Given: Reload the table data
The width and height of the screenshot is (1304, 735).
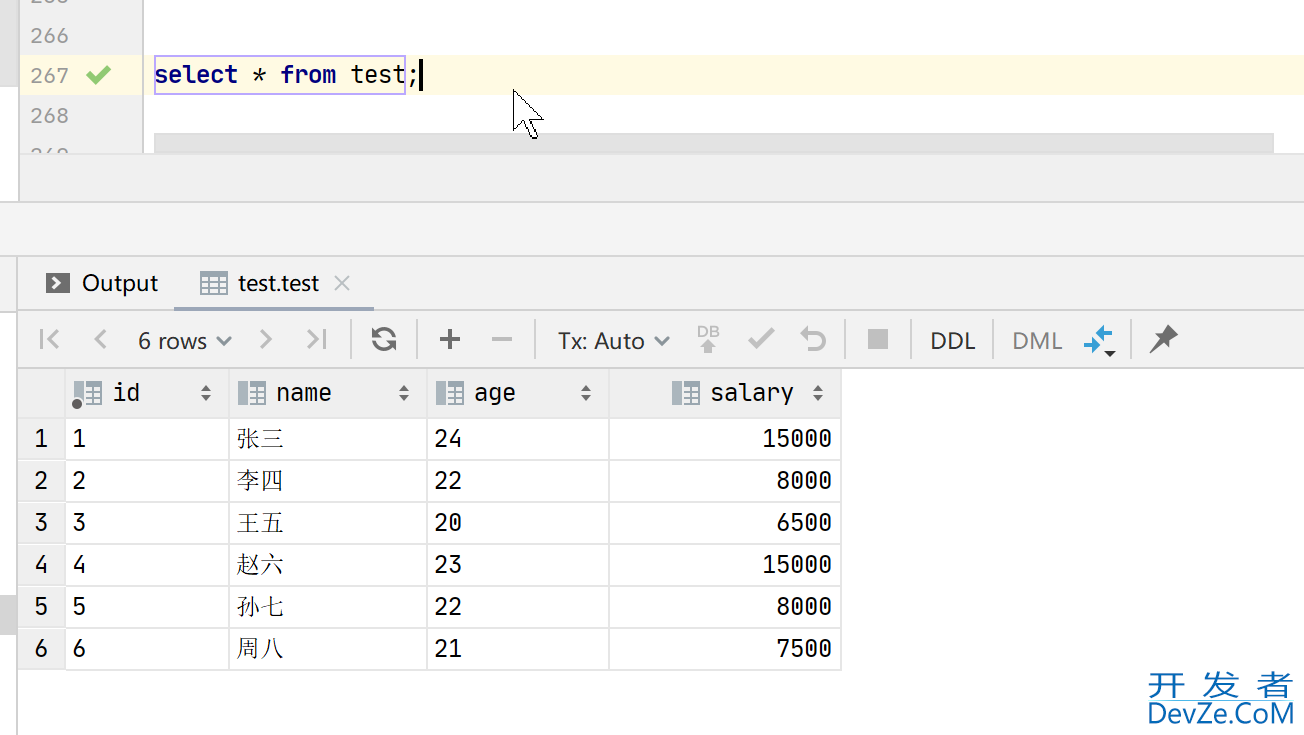Looking at the screenshot, I should 384,340.
